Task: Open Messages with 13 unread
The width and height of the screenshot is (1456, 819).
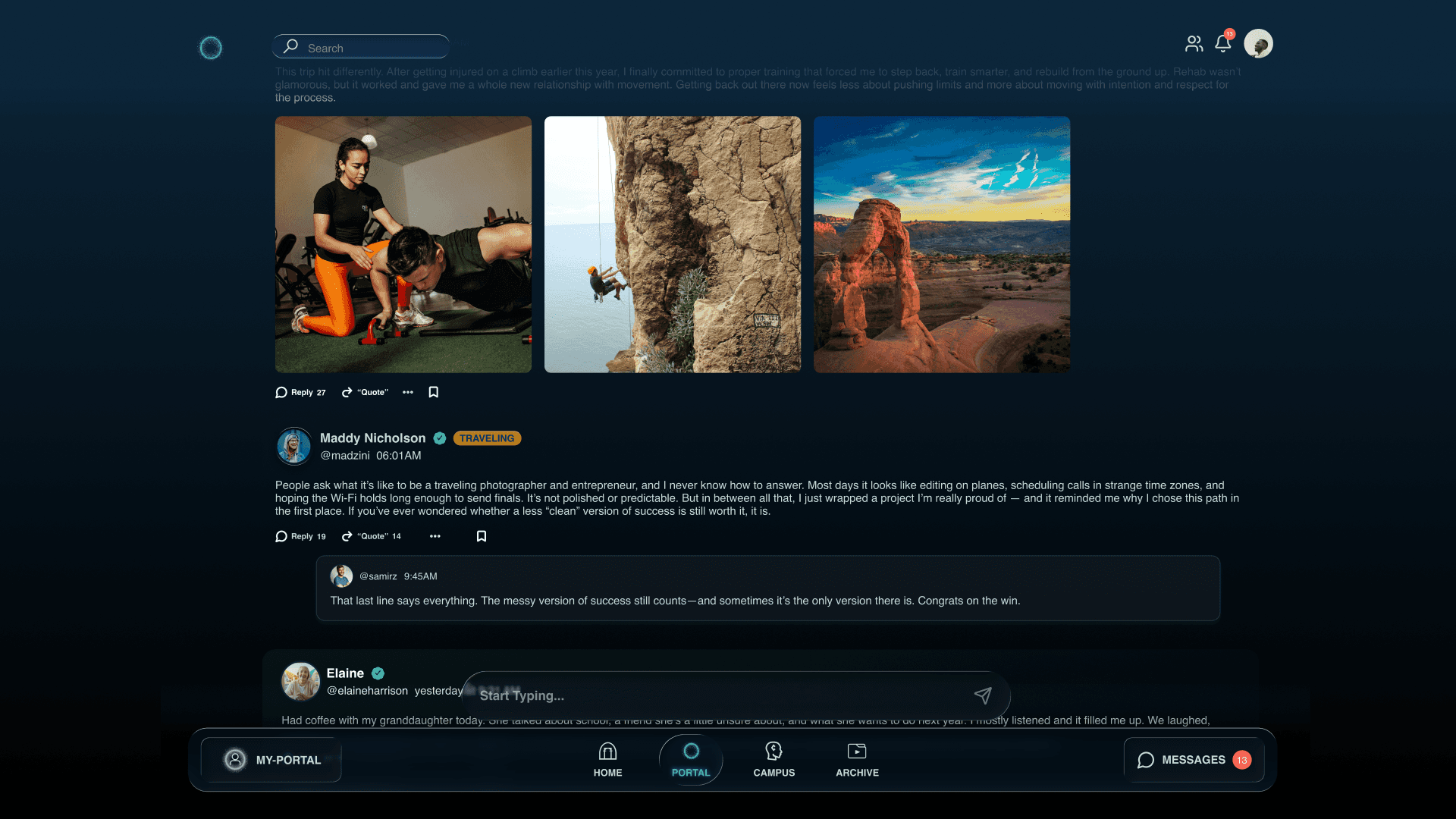Action: point(1194,760)
